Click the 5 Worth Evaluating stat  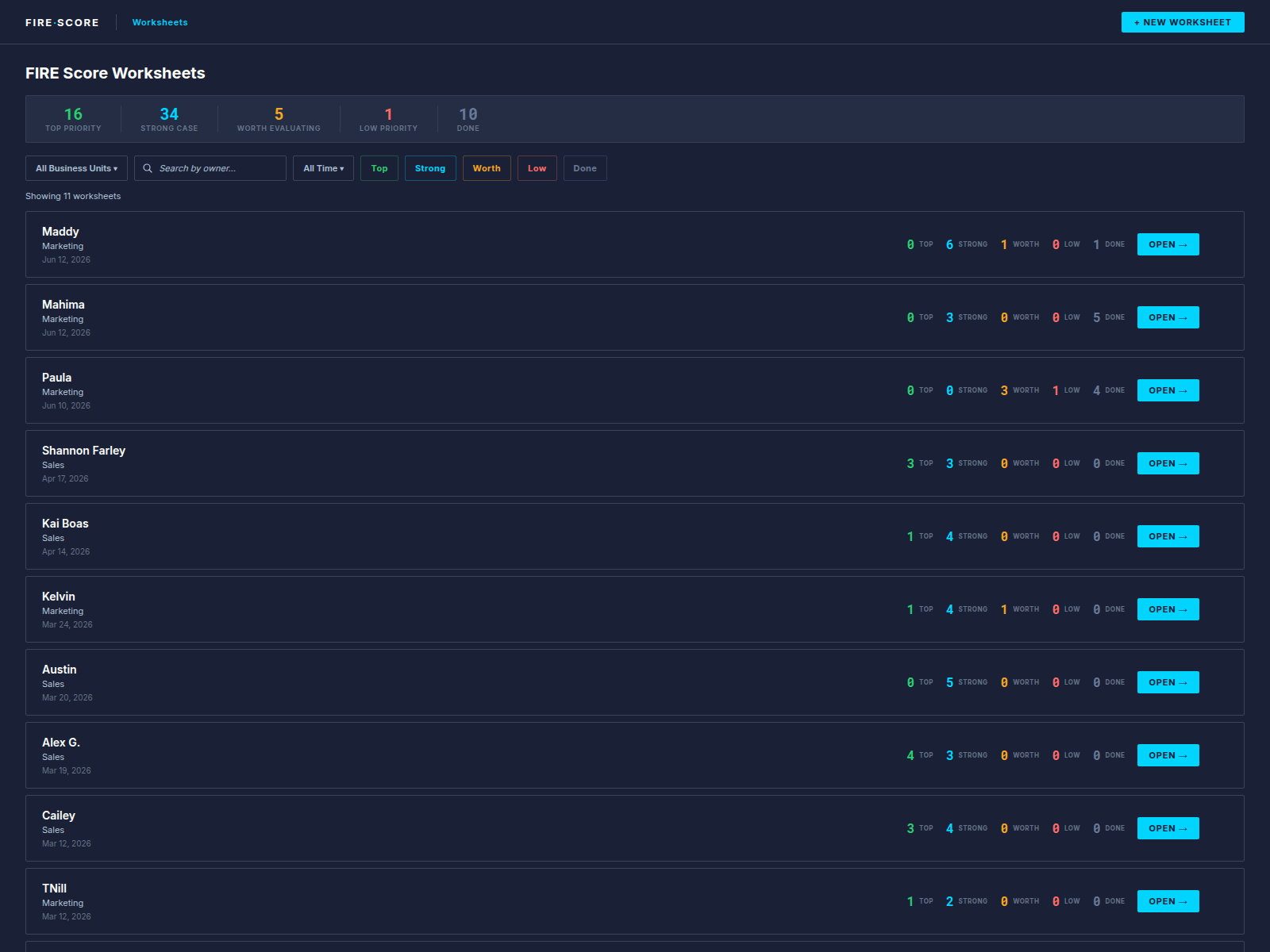279,119
